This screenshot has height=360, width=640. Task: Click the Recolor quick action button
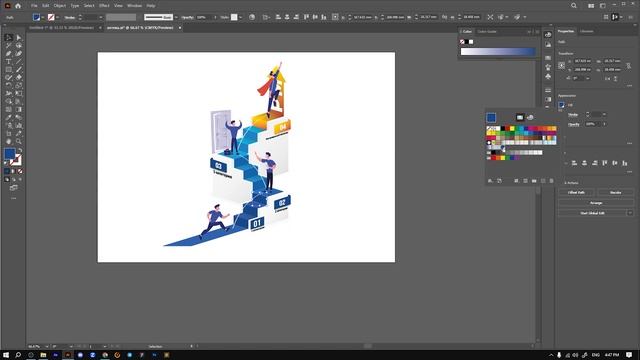pyautogui.click(x=615, y=192)
